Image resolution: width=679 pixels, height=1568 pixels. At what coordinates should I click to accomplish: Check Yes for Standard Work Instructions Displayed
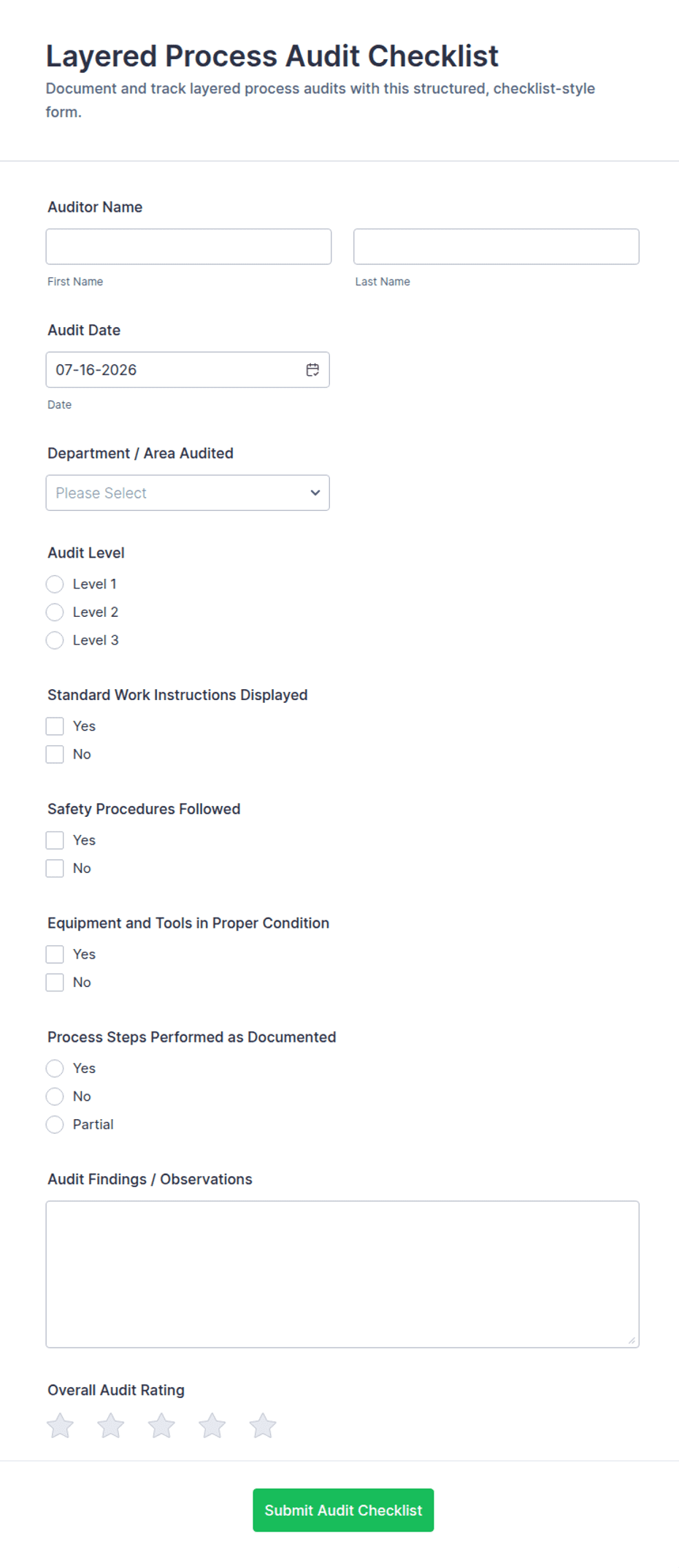click(55, 726)
